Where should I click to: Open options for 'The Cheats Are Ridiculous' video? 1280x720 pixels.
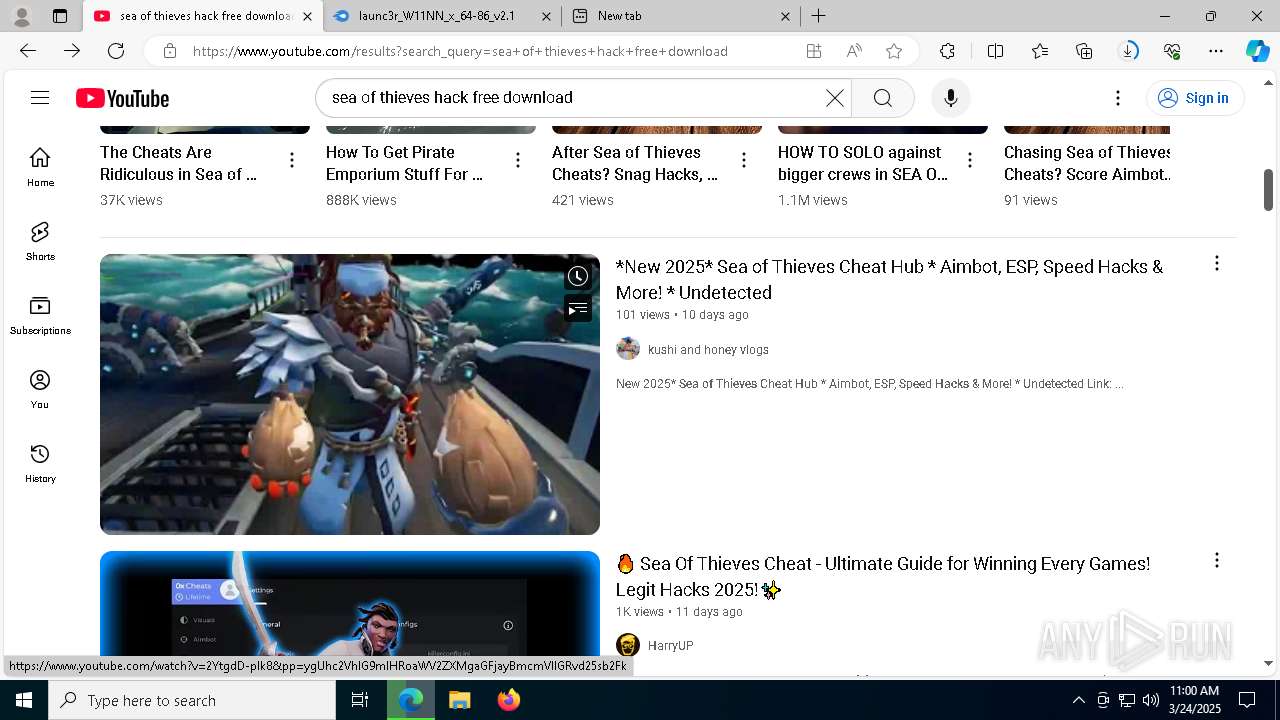coord(292,160)
